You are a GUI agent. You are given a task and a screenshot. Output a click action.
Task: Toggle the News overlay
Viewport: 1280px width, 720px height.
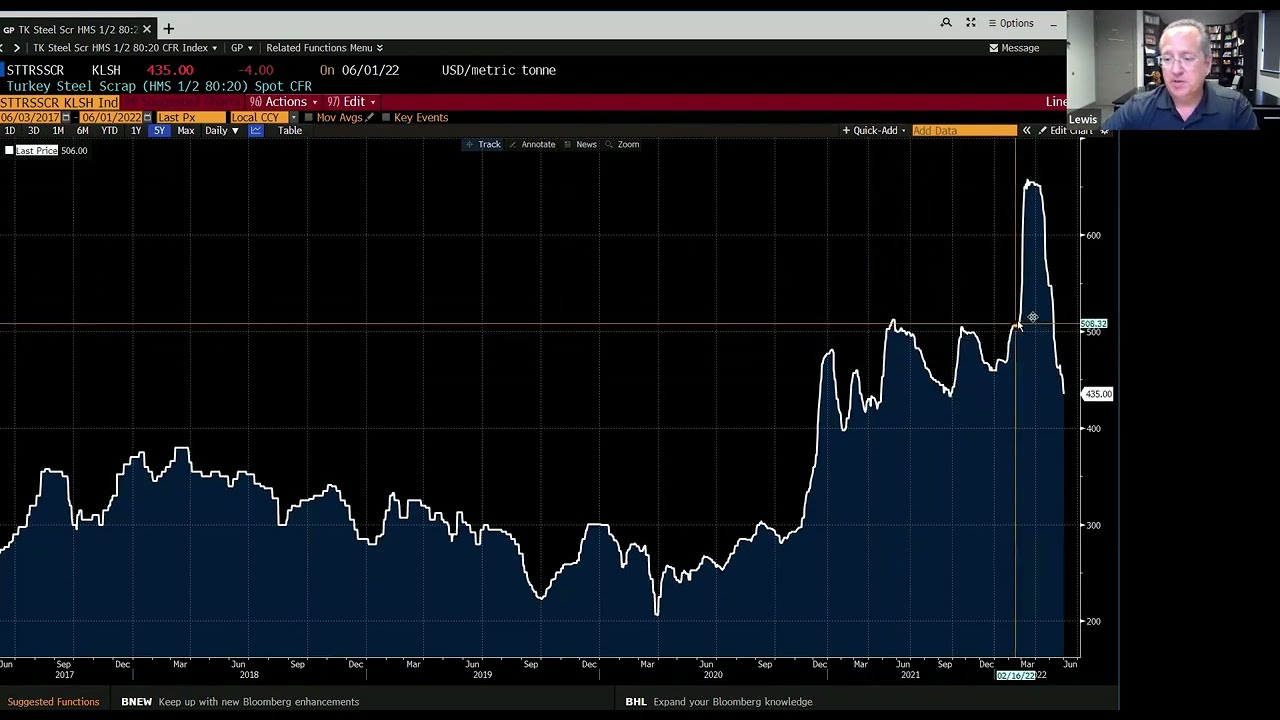coord(580,145)
